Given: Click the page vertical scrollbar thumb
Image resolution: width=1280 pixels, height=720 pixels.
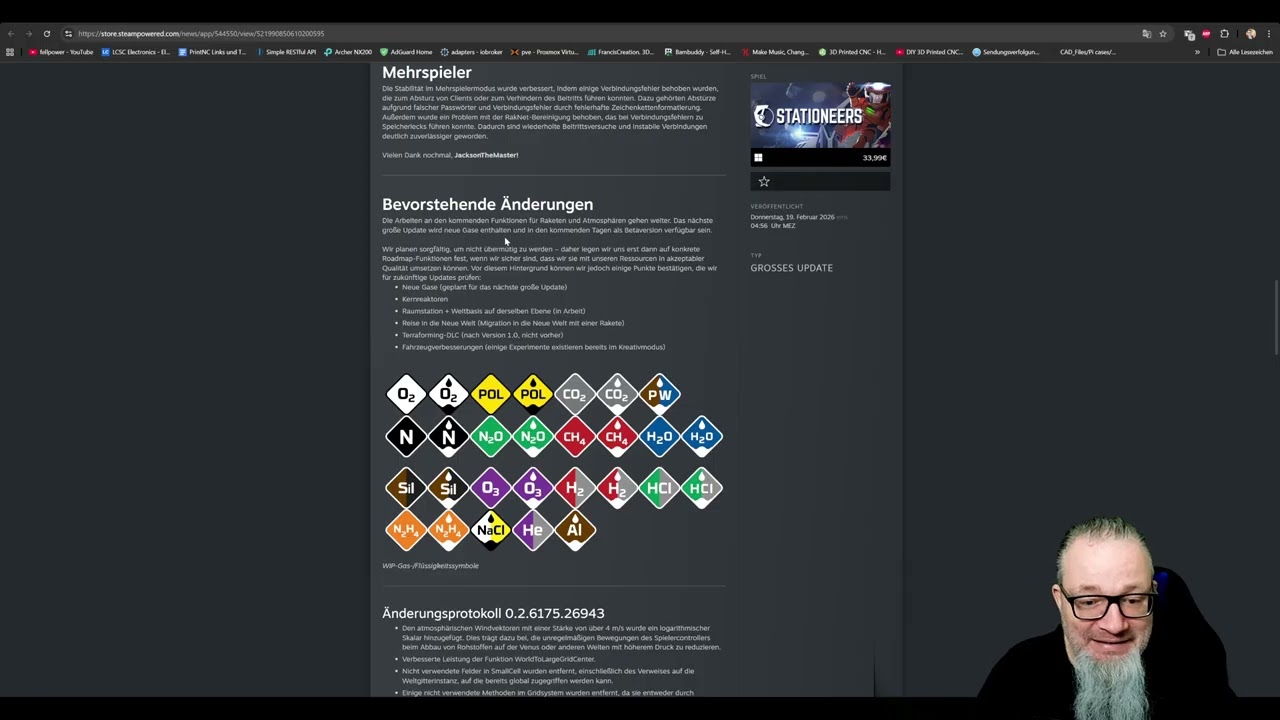Looking at the screenshot, I should click(x=1276, y=317).
